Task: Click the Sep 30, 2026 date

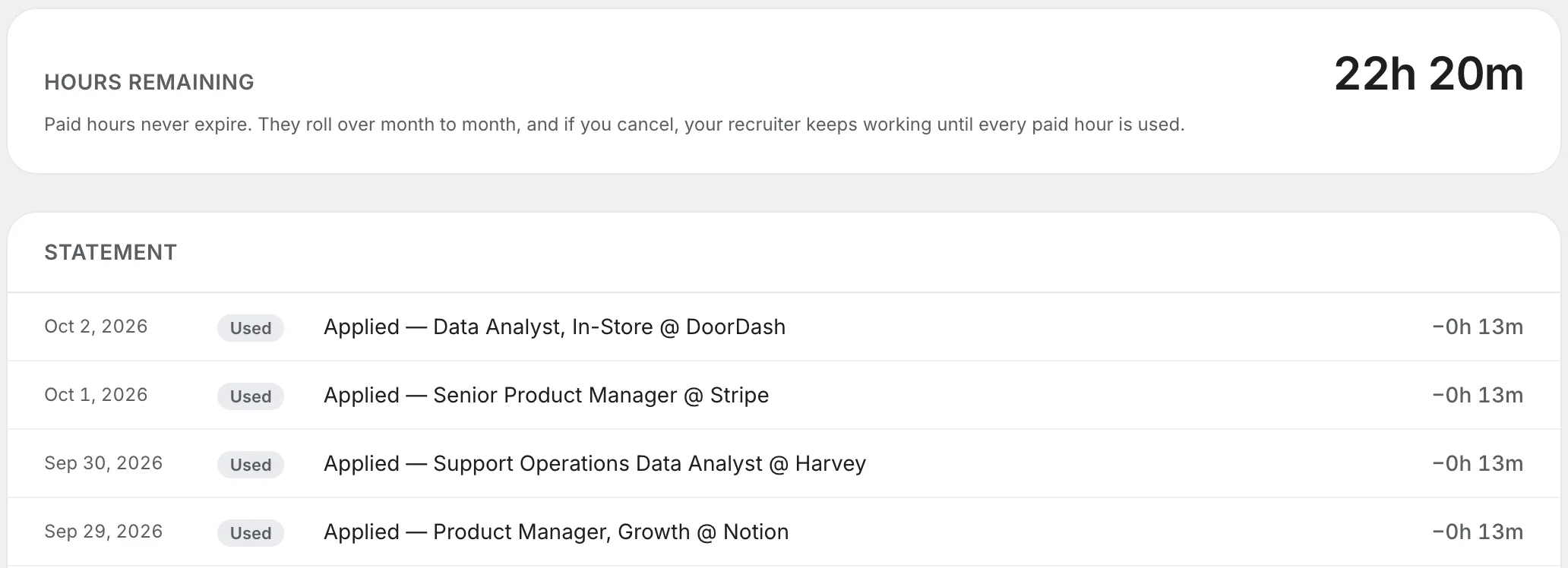Action: point(103,463)
